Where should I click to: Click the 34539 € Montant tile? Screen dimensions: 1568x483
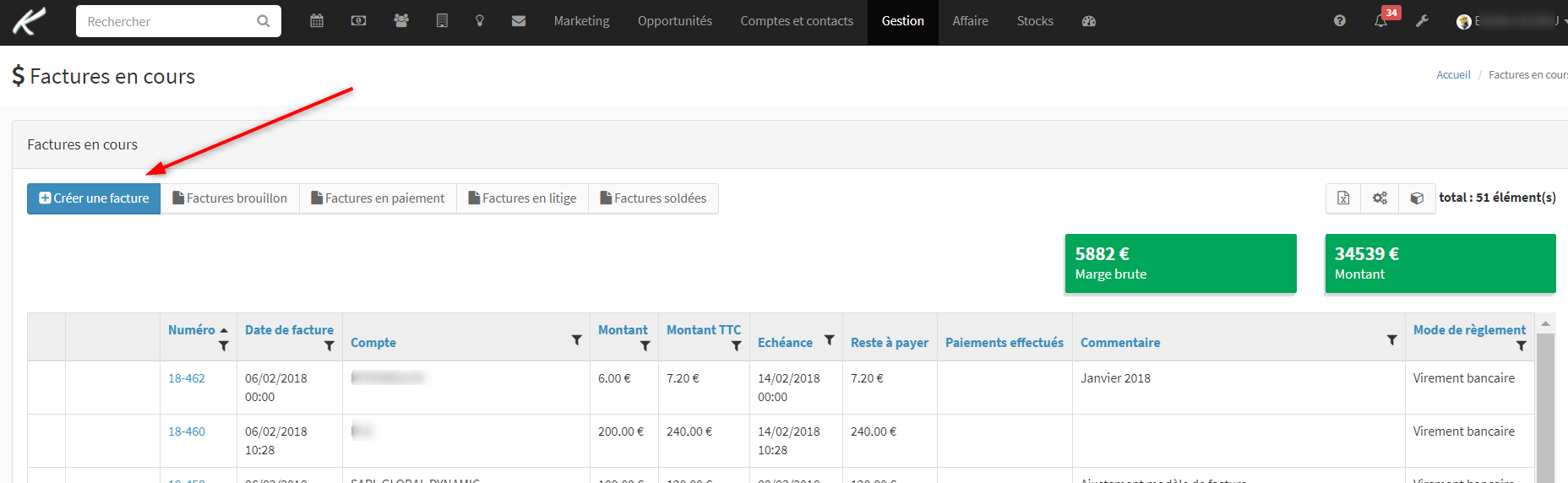(1440, 263)
